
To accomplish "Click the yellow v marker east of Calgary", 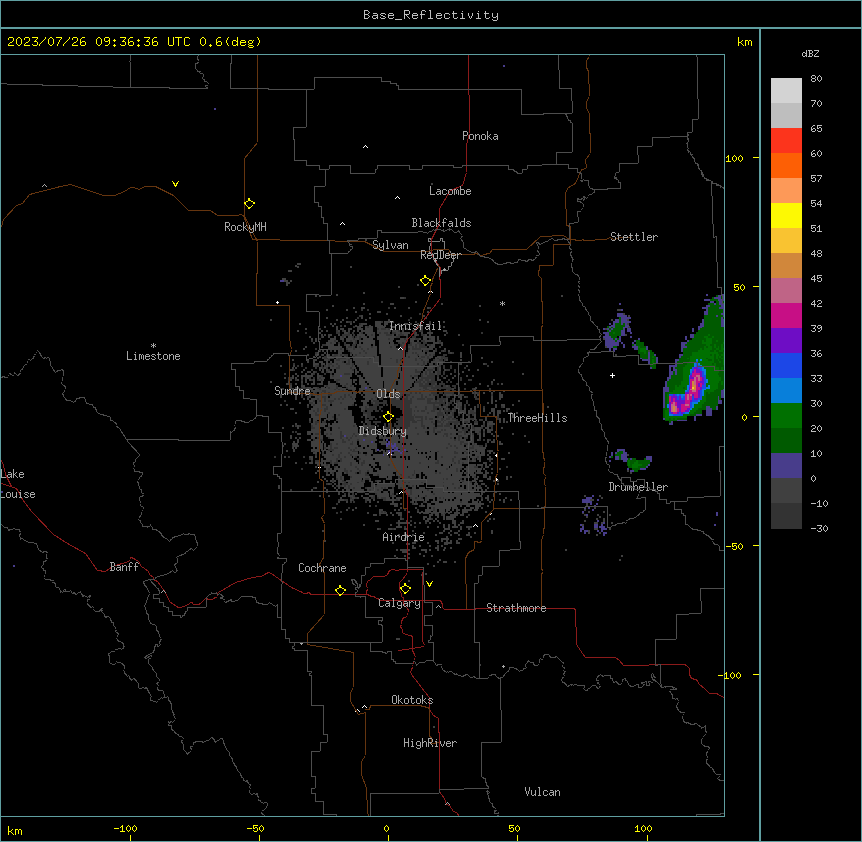I will click(x=429, y=584).
